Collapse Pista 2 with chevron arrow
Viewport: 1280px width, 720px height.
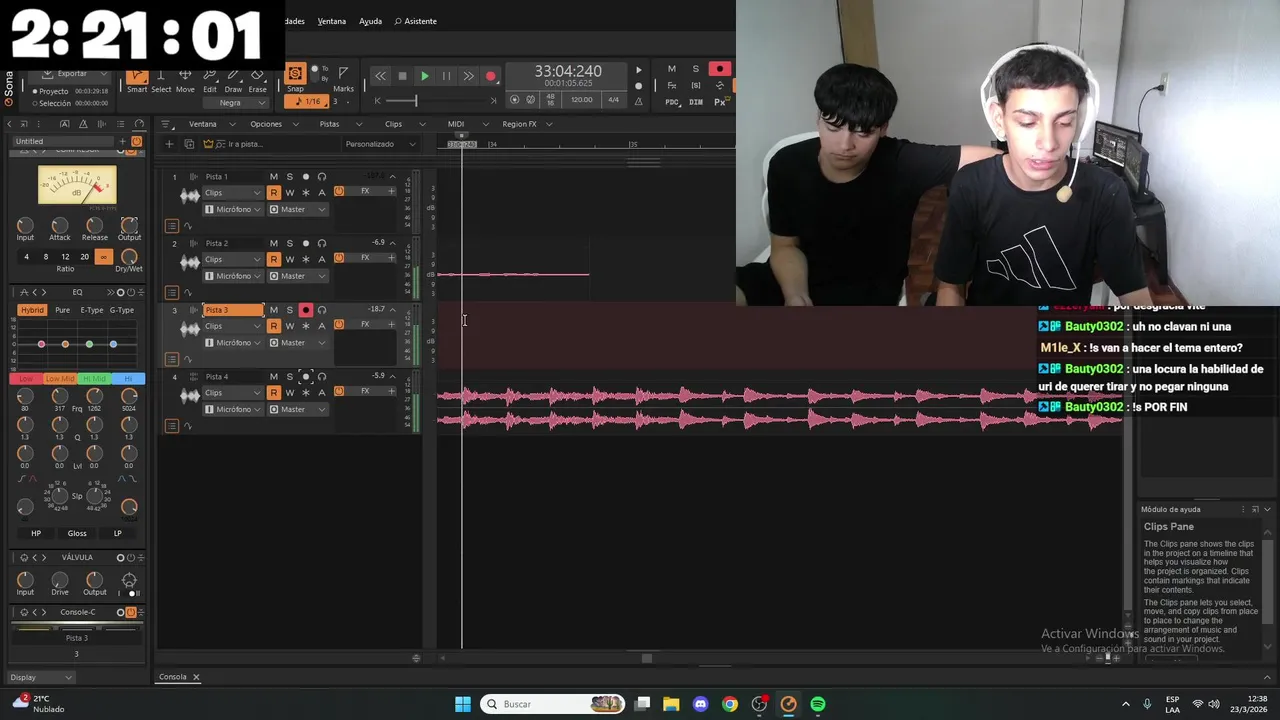(392, 243)
